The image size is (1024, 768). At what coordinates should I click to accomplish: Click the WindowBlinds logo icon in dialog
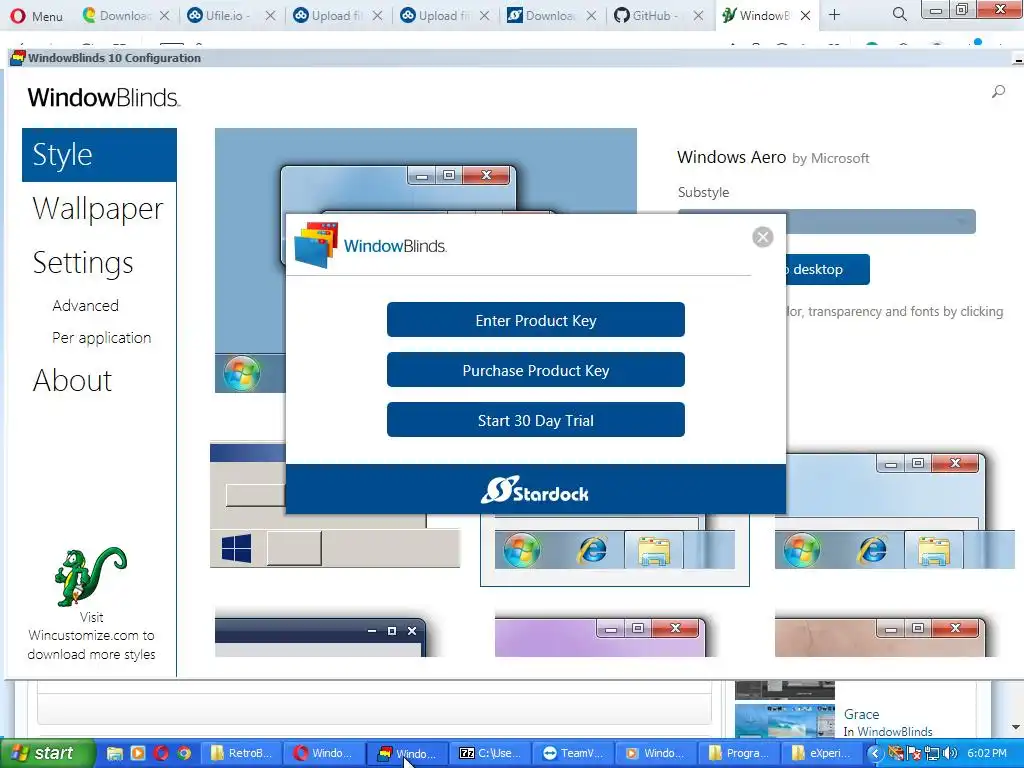[316, 245]
